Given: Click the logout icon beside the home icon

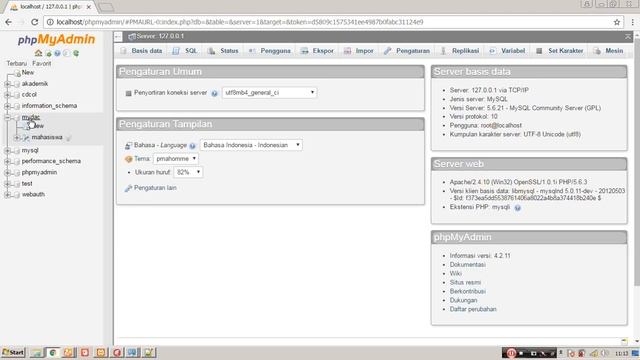Looking at the screenshot, I should pos(49,53).
